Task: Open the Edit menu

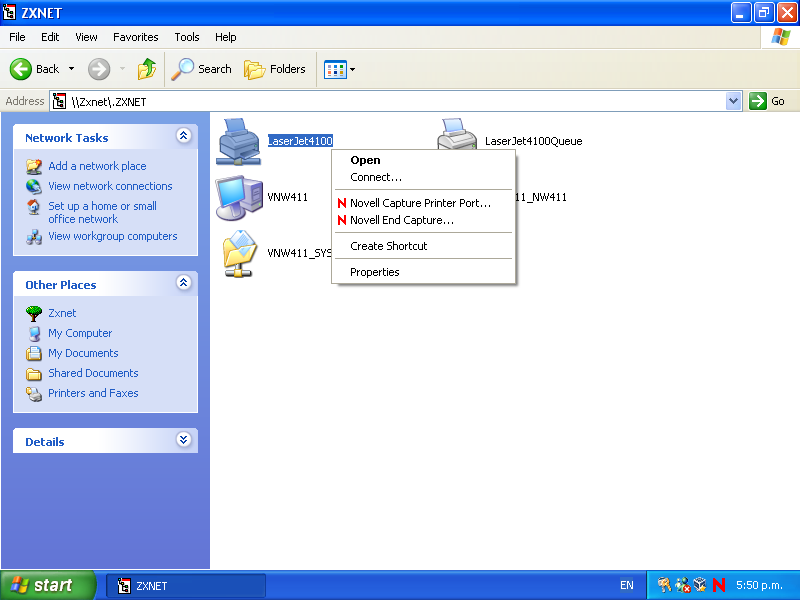Action: click(50, 37)
